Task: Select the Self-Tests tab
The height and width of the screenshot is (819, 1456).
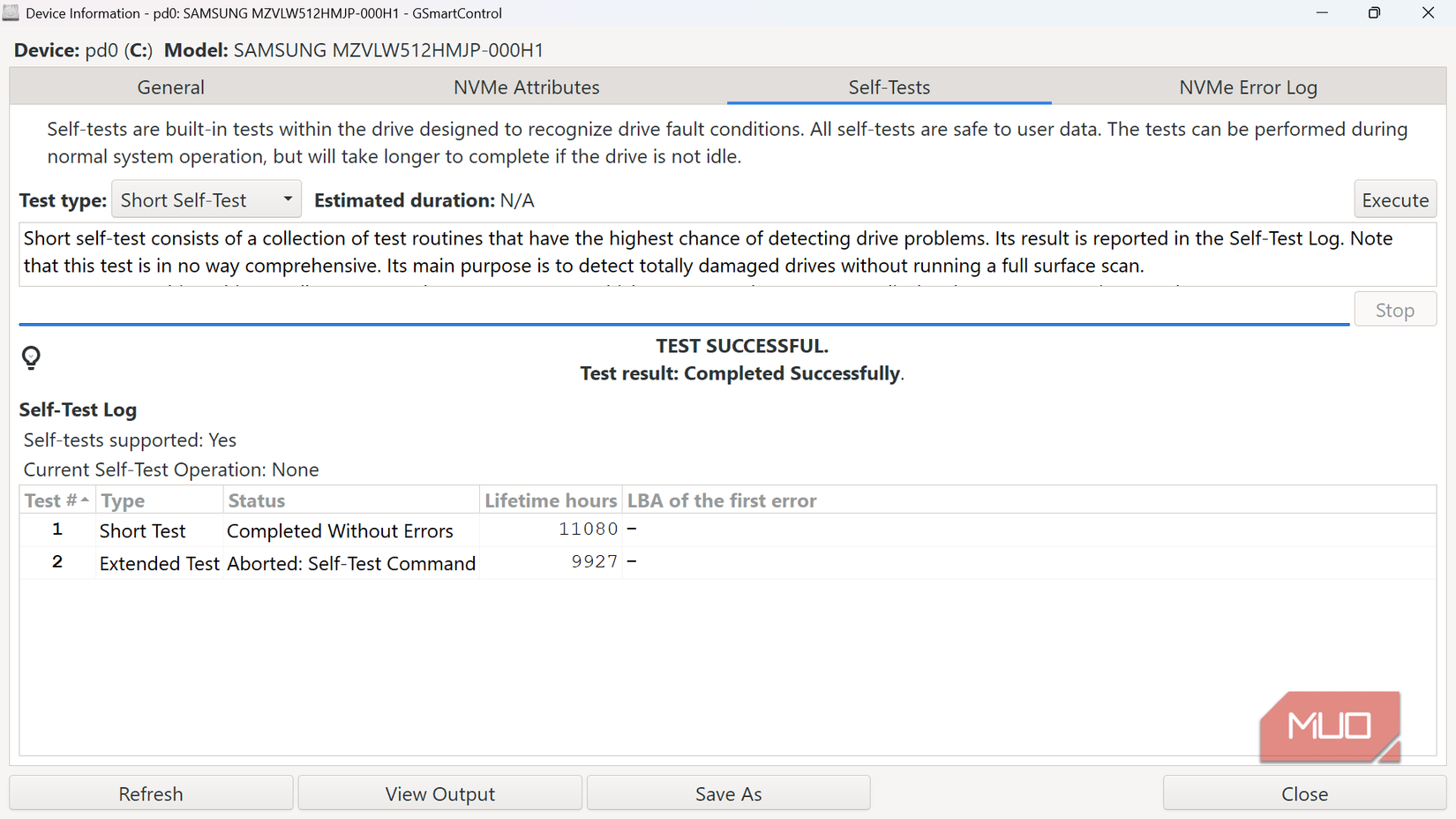Action: tap(889, 87)
